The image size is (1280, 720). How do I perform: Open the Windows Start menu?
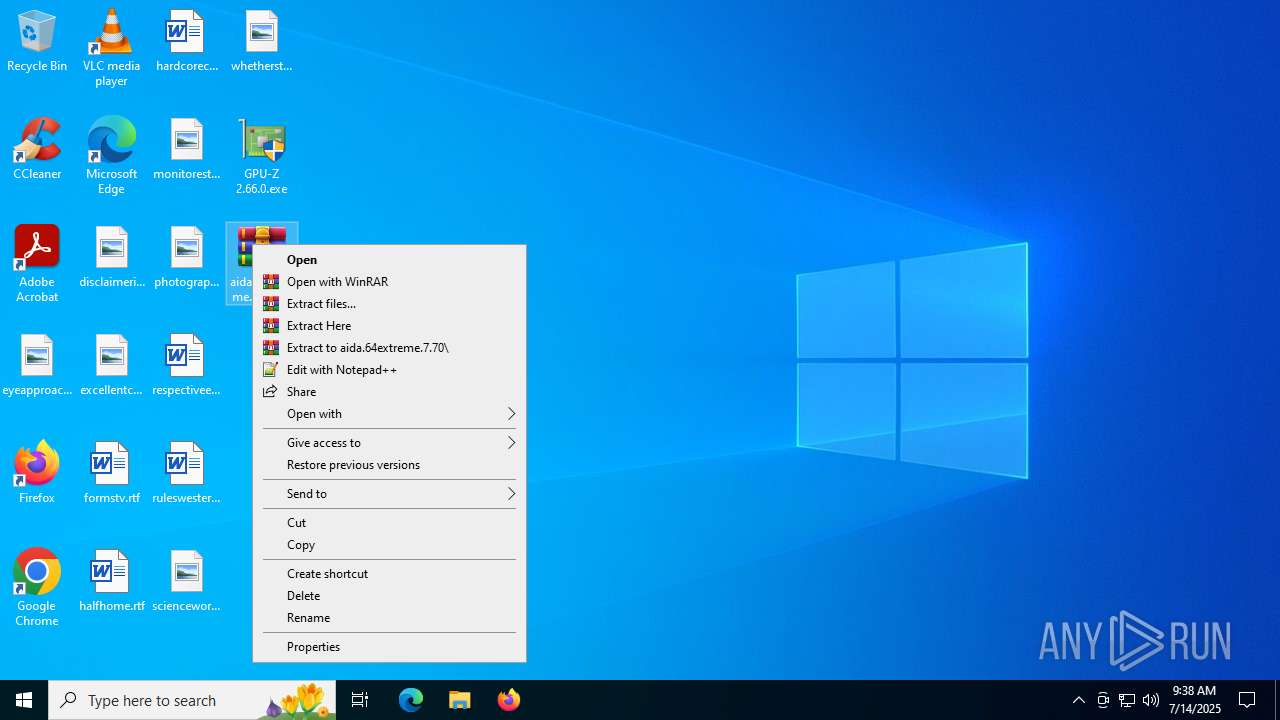24,700
